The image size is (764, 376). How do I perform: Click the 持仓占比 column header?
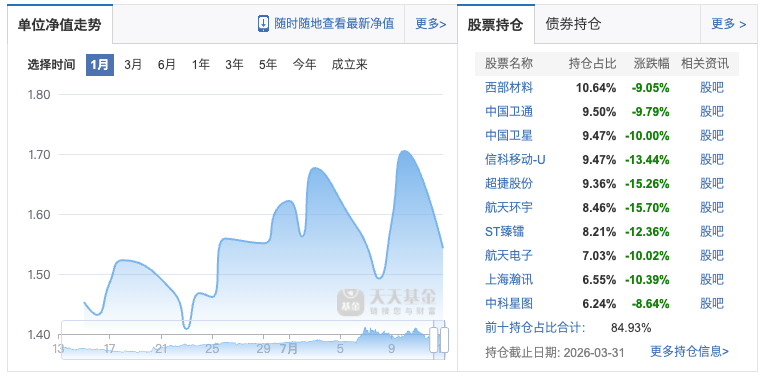tap(592, 63)
